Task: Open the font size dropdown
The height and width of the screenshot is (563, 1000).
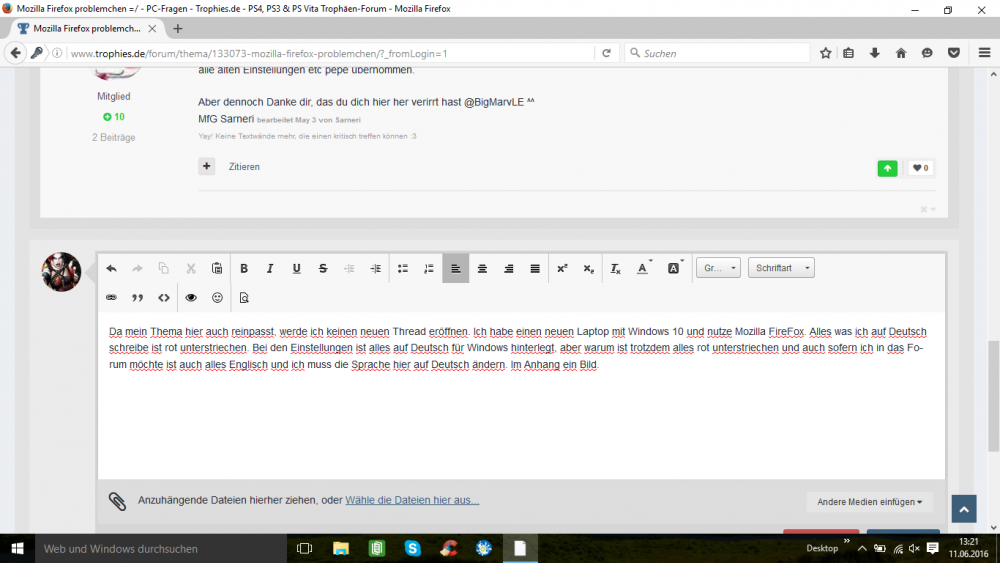Action: (x=718, y=268)
